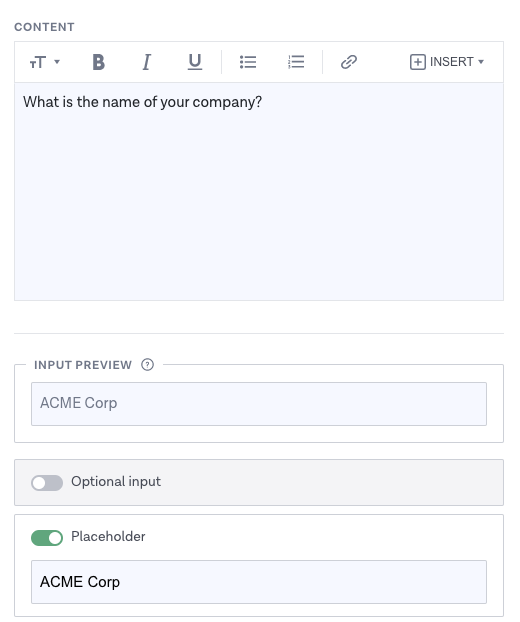This screenshot has width=520, height=622.
Task: Underline the selected text
Action: [x=195, y=62]
